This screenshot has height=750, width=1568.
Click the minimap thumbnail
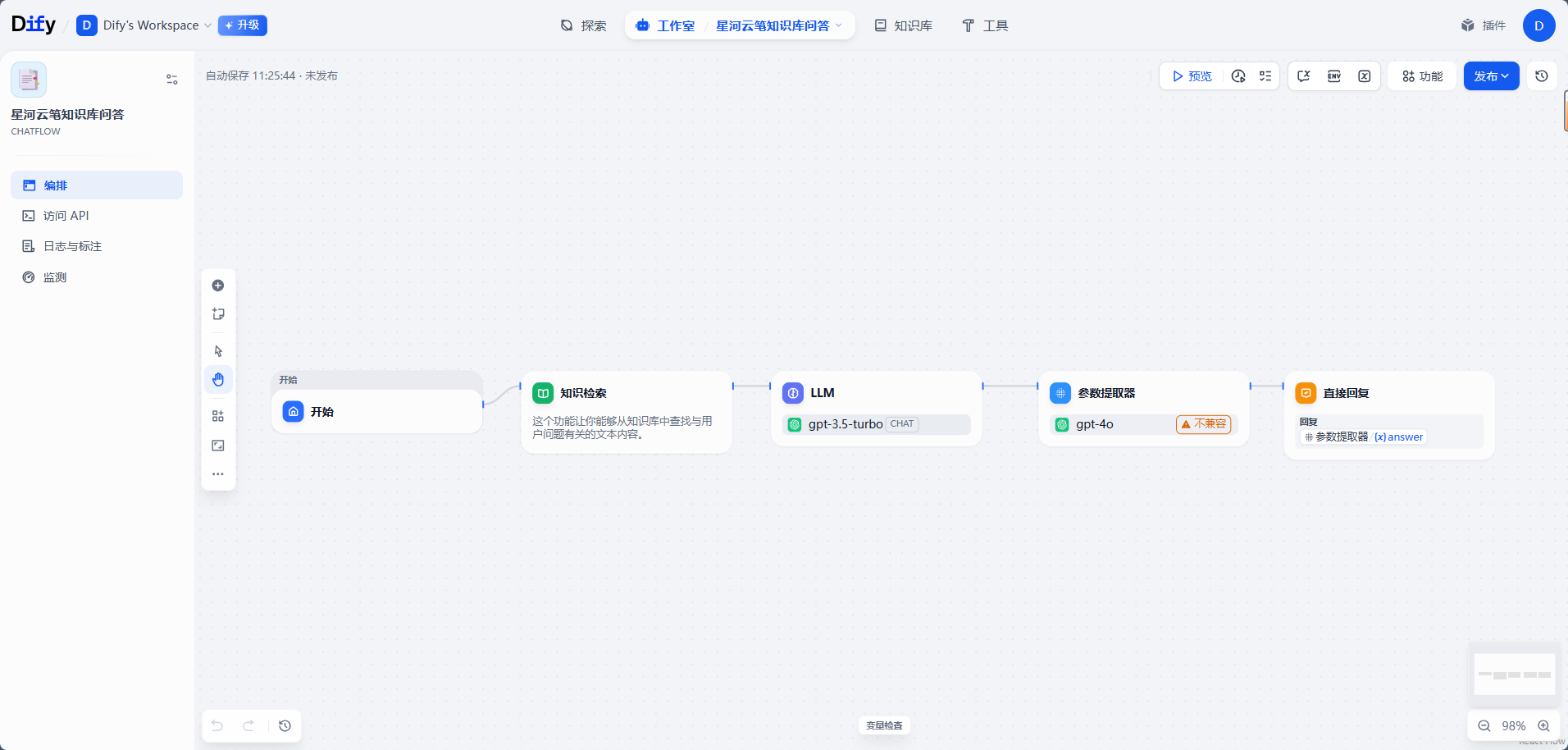[x=1514, y=675]
